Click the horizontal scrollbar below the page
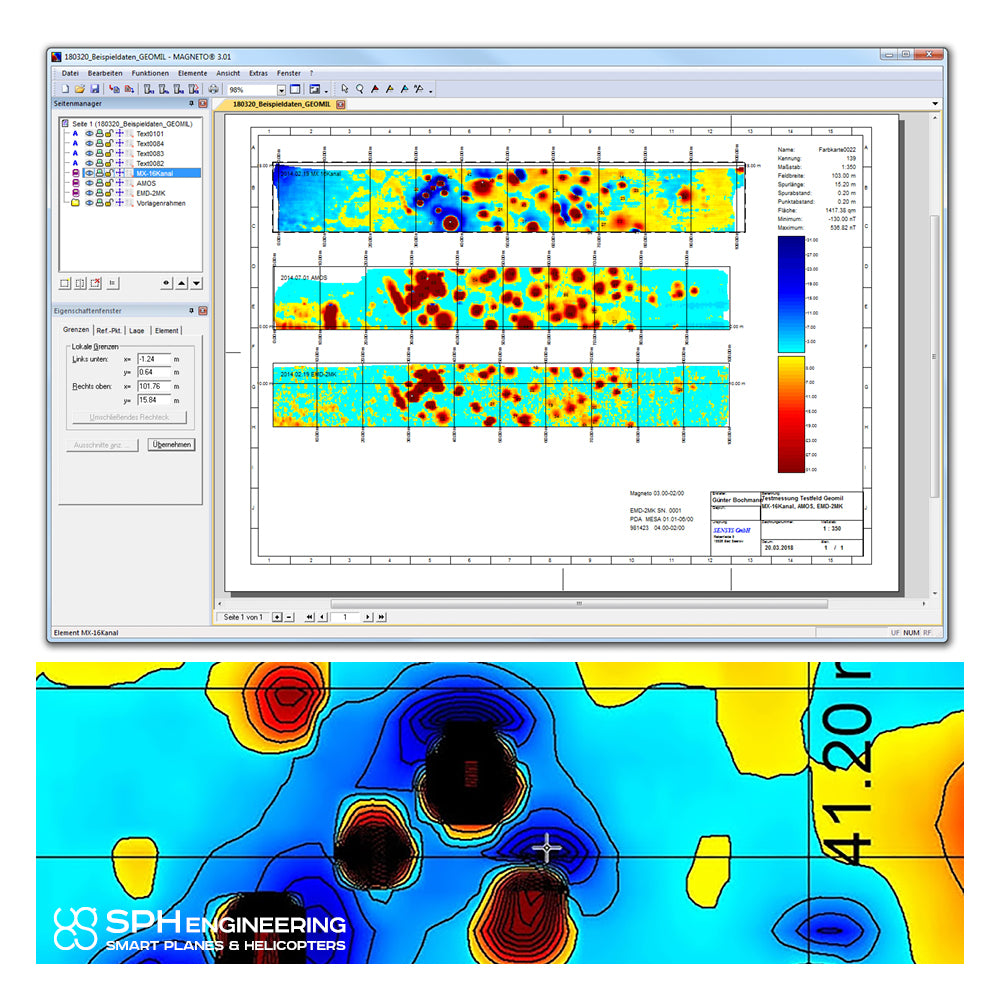This screenshot has width=1000, height=1000. point(579,603)
